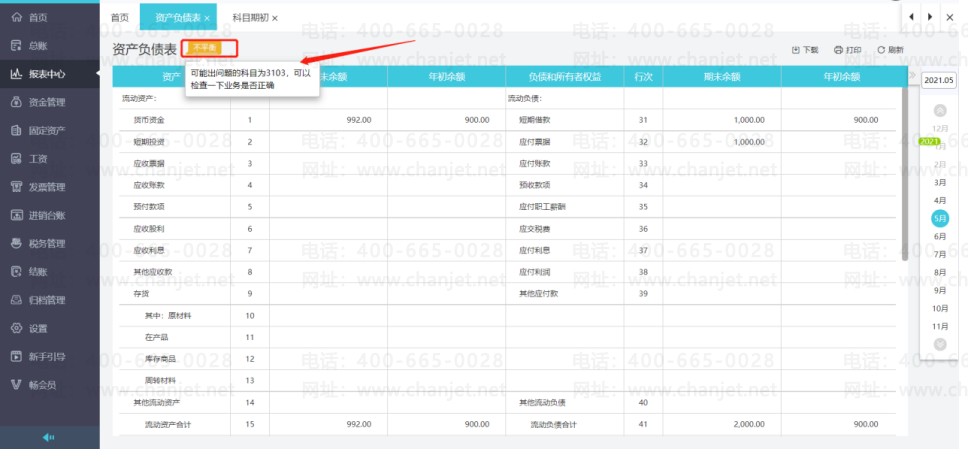Click the 不平衡 unbalanced status badge
968x461 pixels.
206,48
